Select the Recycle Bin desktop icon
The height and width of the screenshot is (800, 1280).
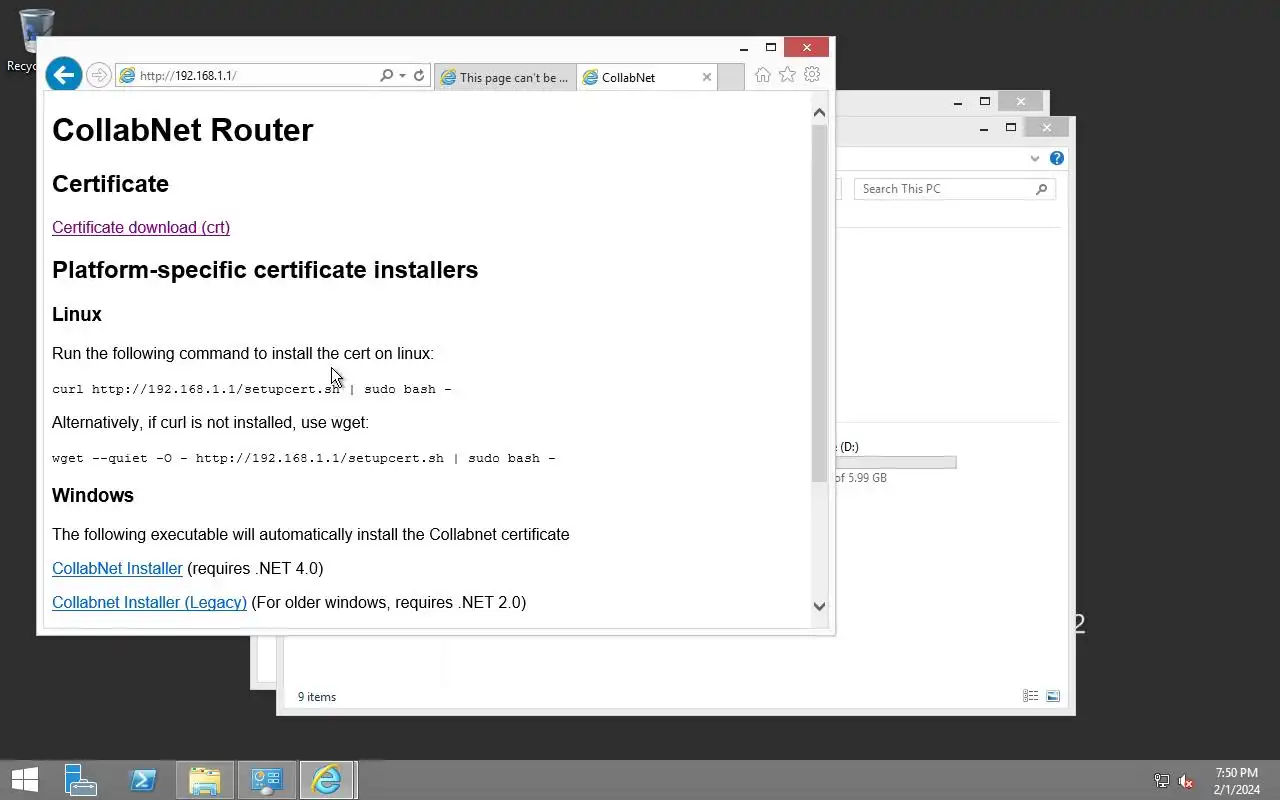(35, 40)
